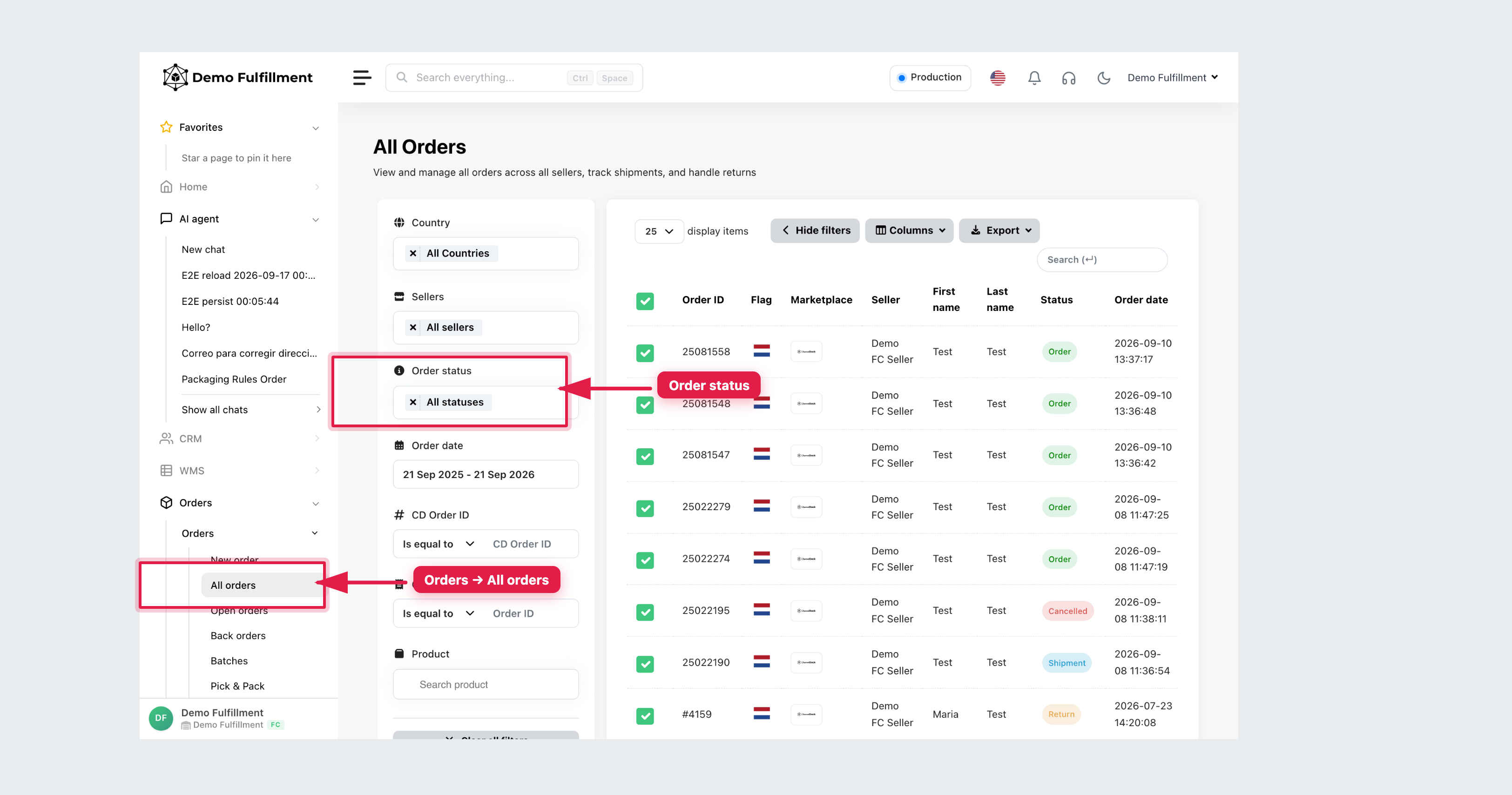Click the CD Order ID hash icon
Viewport: 1512px width, 795px height.
tap(399, 514)
